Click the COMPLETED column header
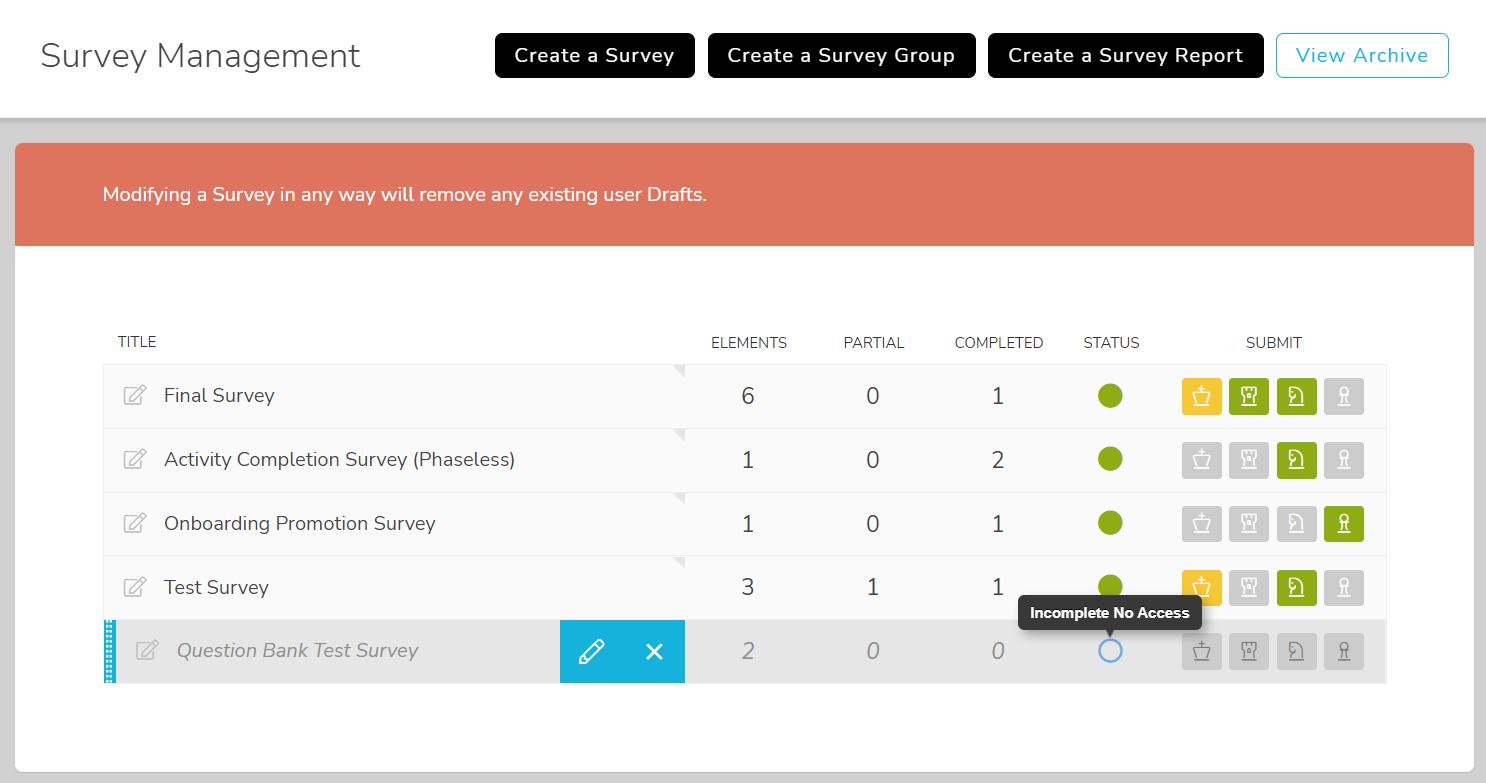 pos(999,343)
